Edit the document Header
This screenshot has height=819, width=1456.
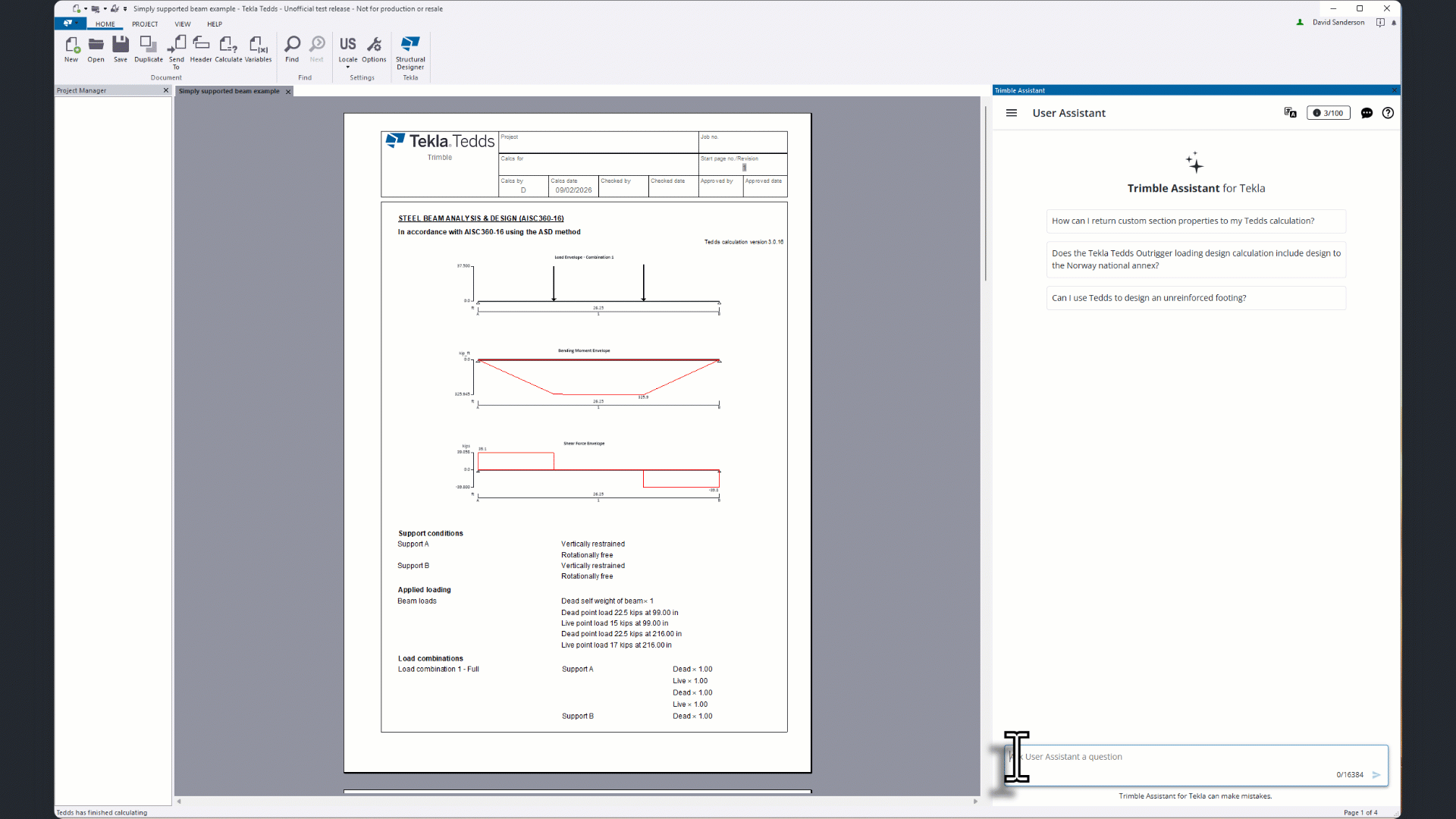pyautogui.click(x=201, y=49)
